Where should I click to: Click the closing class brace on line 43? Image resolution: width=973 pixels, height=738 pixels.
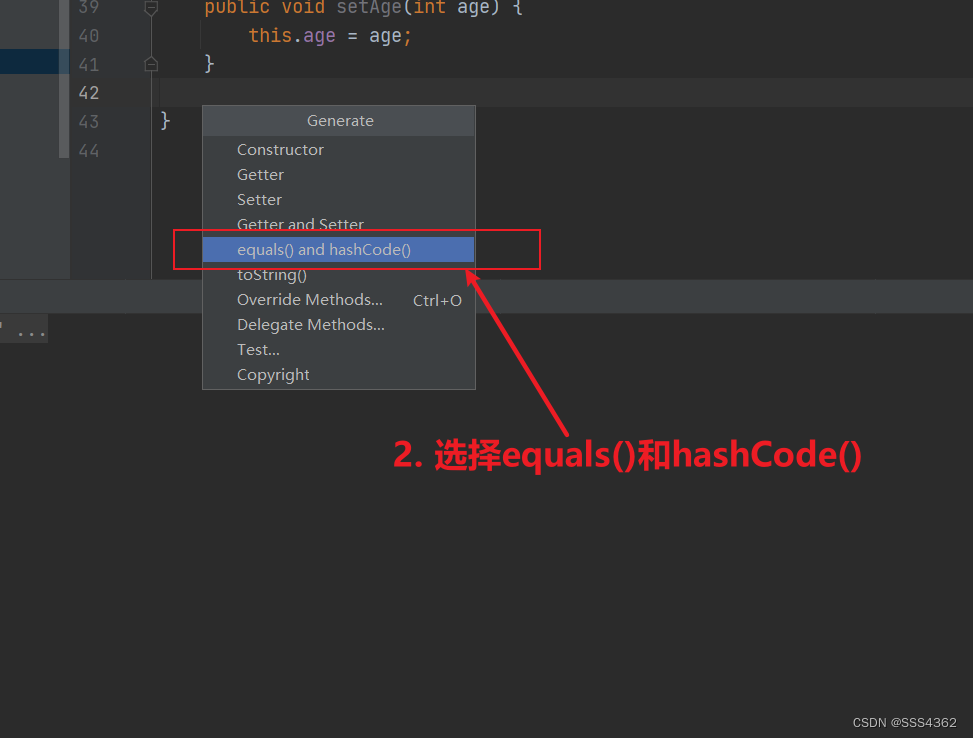point(165,120)
